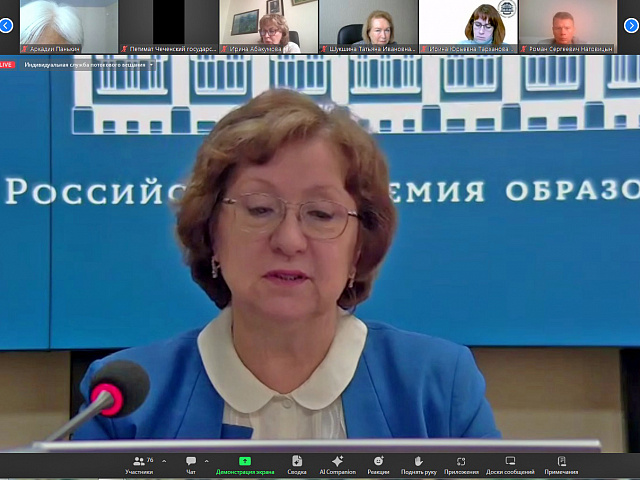
Task: Toggle Поднять руку raise hand
Action: [418, 461]
